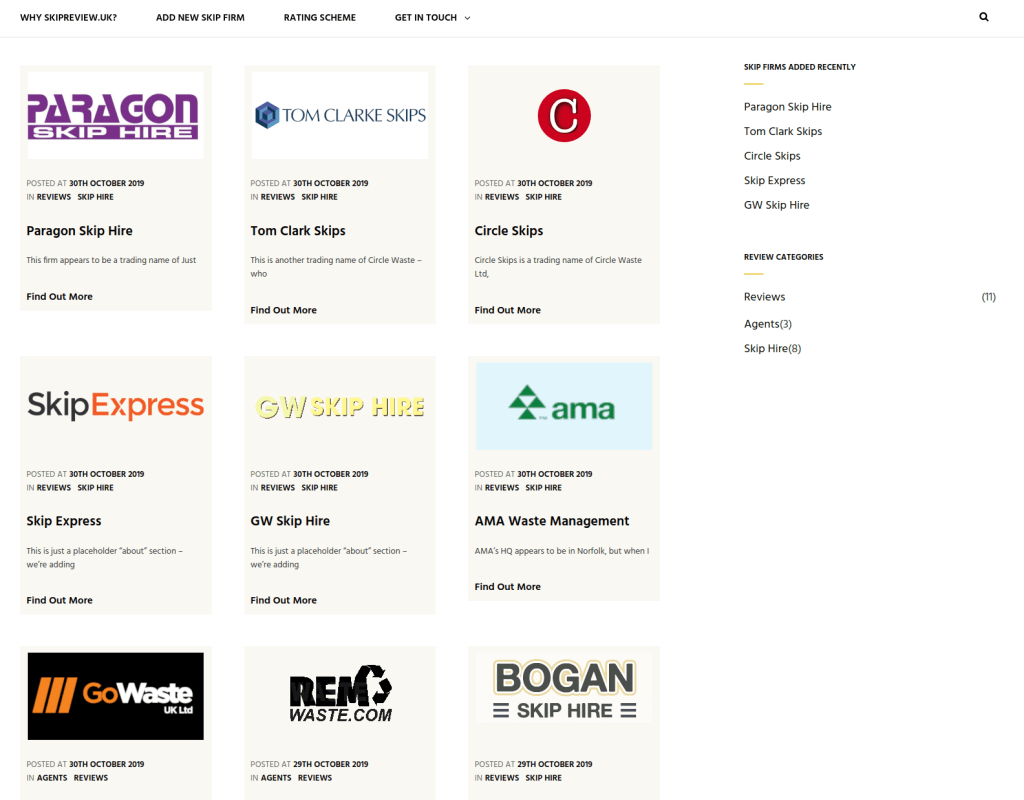Open Why SkipReview.uk? menu link
This screenshot has width=1024, height=800.
(68, 18)
